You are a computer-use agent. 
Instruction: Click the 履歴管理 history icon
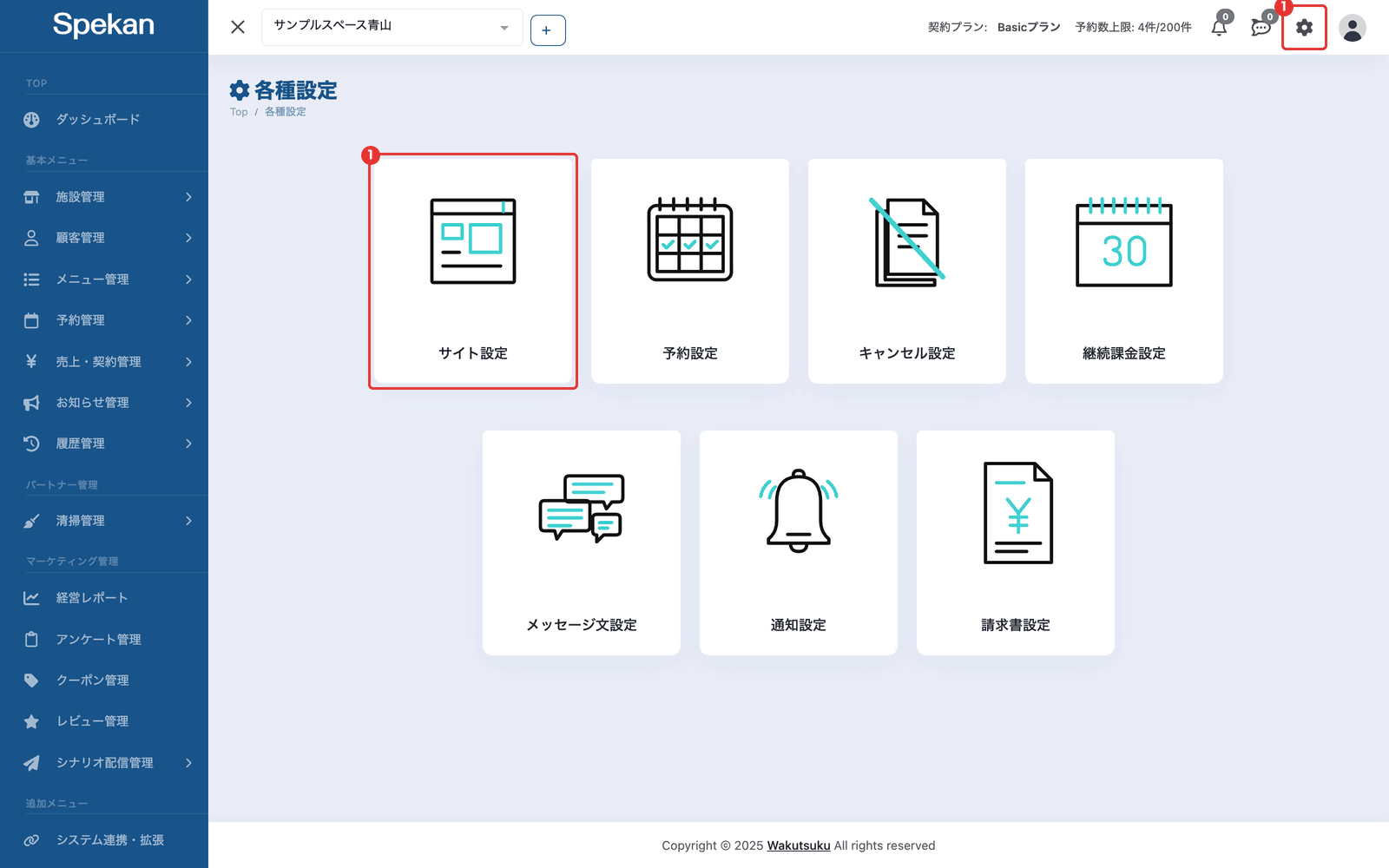tap(31, 444)
